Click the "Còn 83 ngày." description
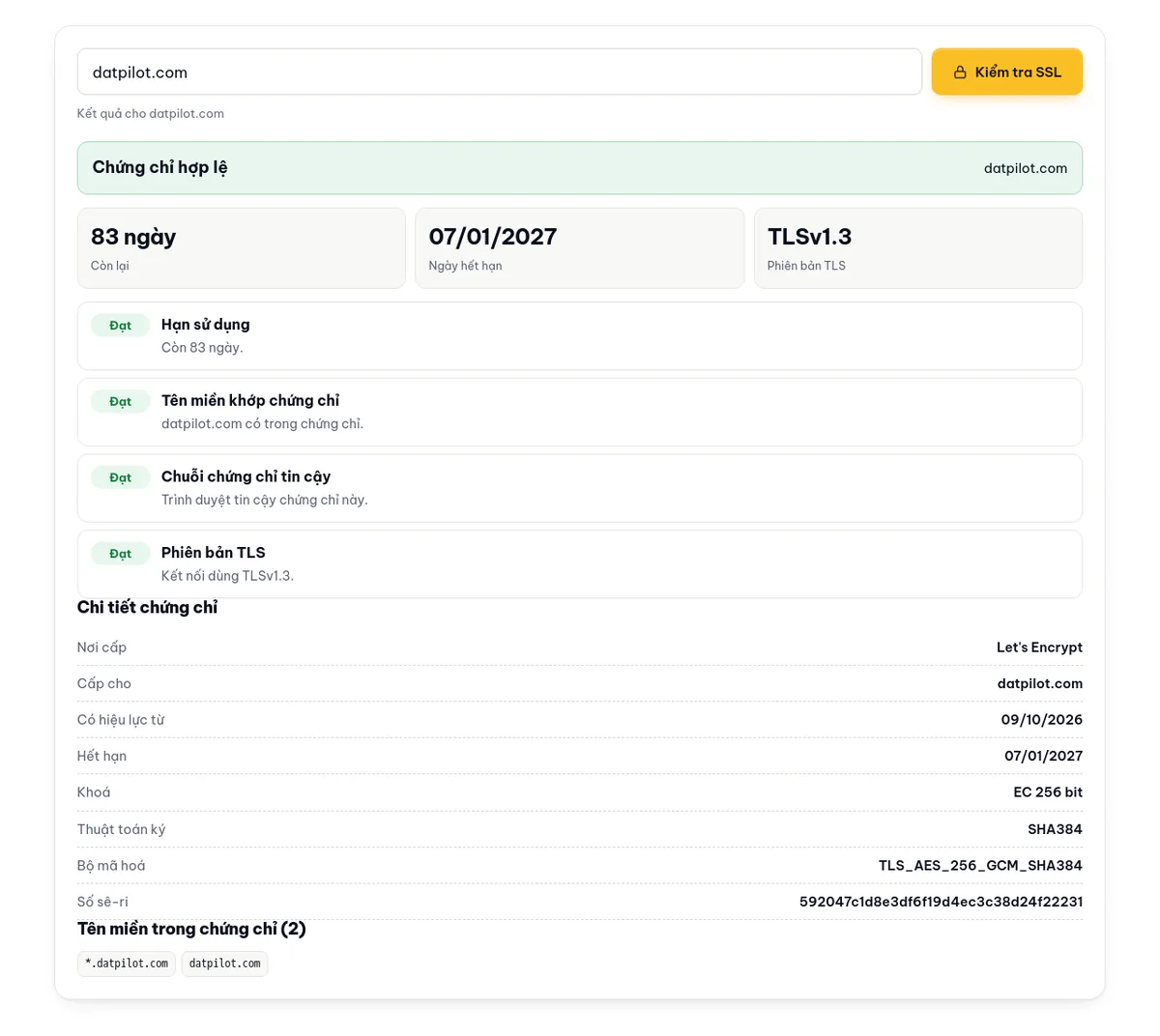Screen dimensions: 1160x1036 coord(202,348)
